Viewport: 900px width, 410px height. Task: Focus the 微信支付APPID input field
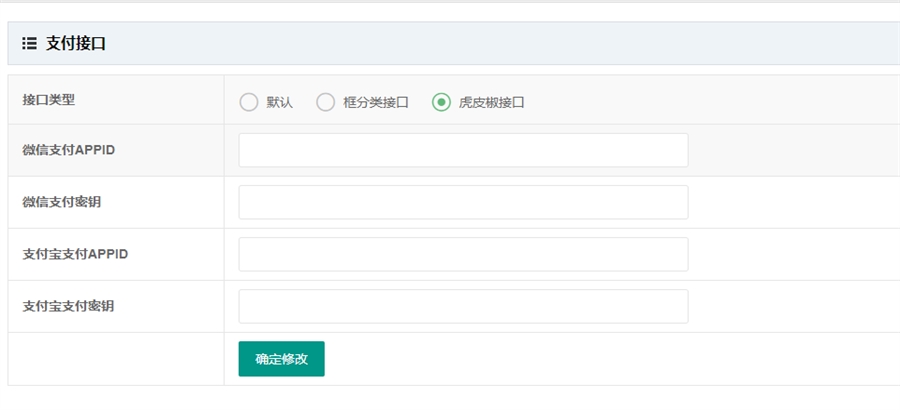click(x=463, y=150)
